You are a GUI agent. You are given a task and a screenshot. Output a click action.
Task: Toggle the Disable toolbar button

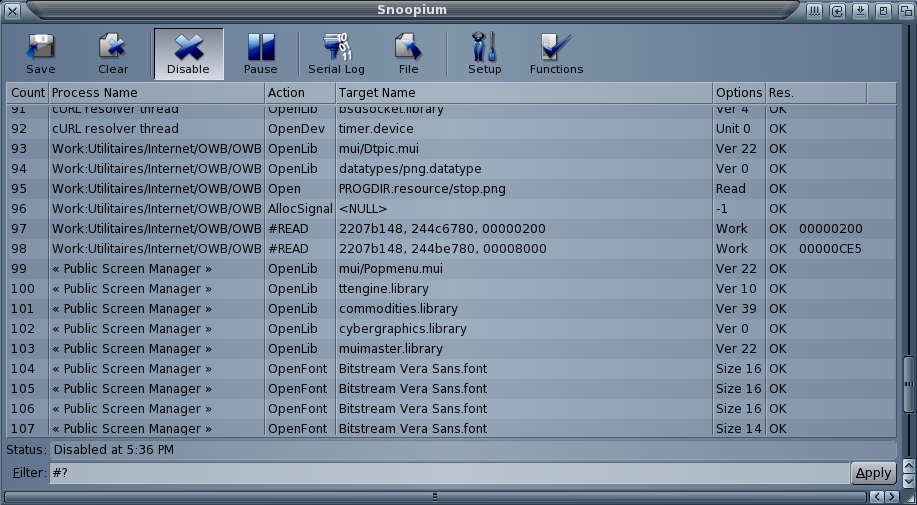pos(188,53)
